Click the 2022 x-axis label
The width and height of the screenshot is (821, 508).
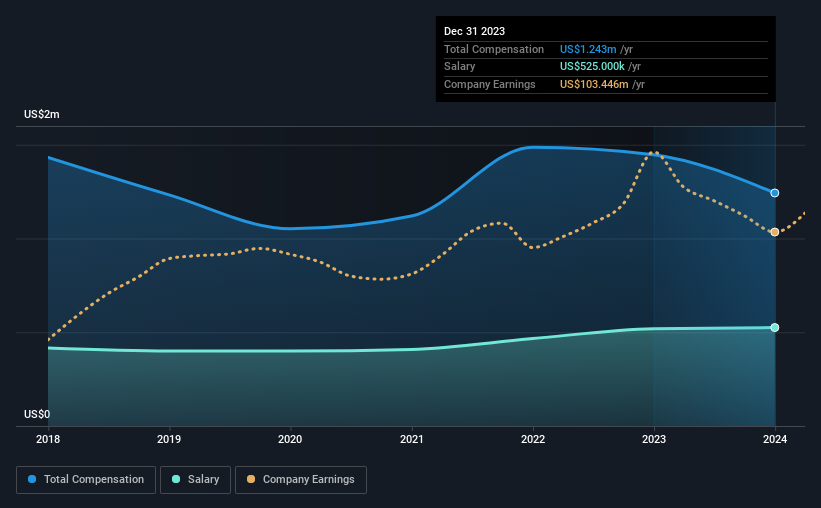[533, 439]
